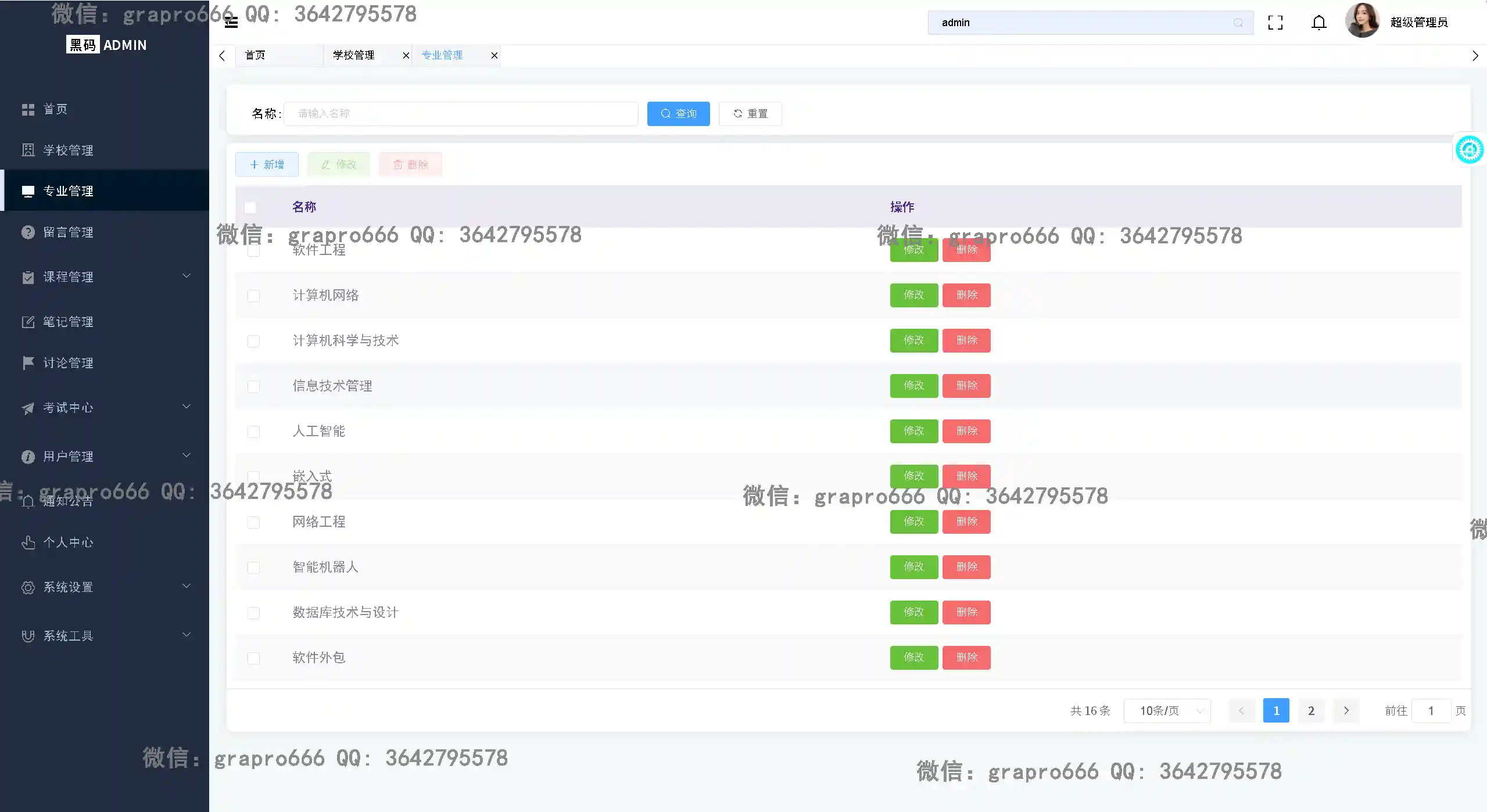Check the box for 计算机网络 row
The height and width of the screenshot is (812, 1487).
point(253,296)
